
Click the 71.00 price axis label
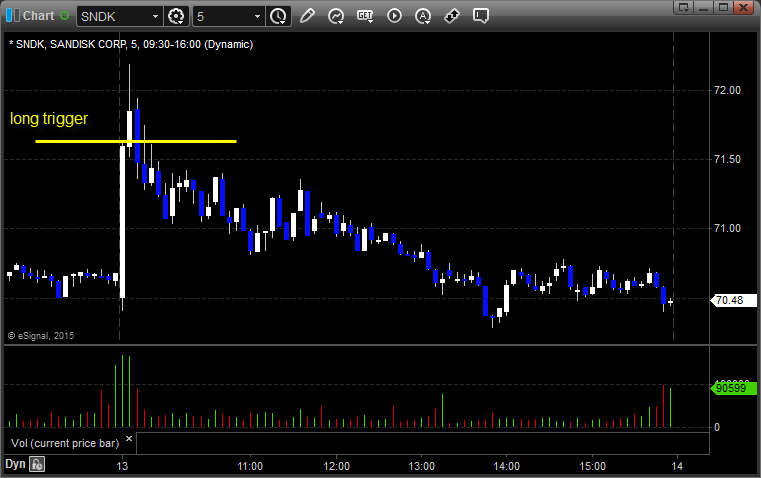pos(727,228)
